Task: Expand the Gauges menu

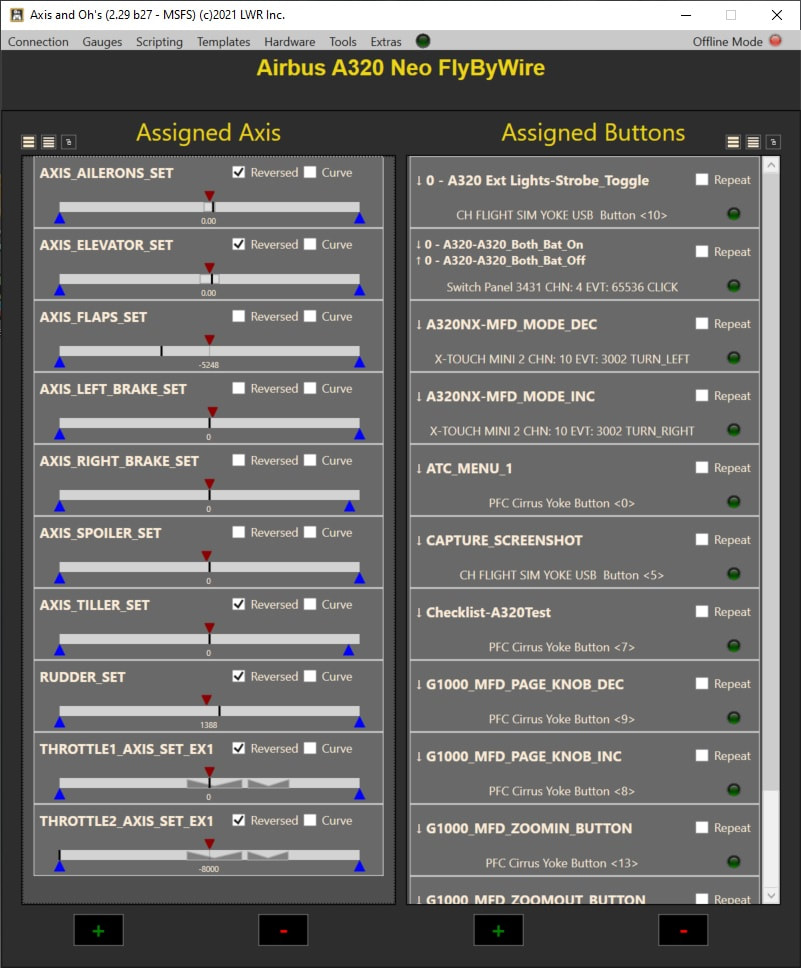Action: coord(102,42)
